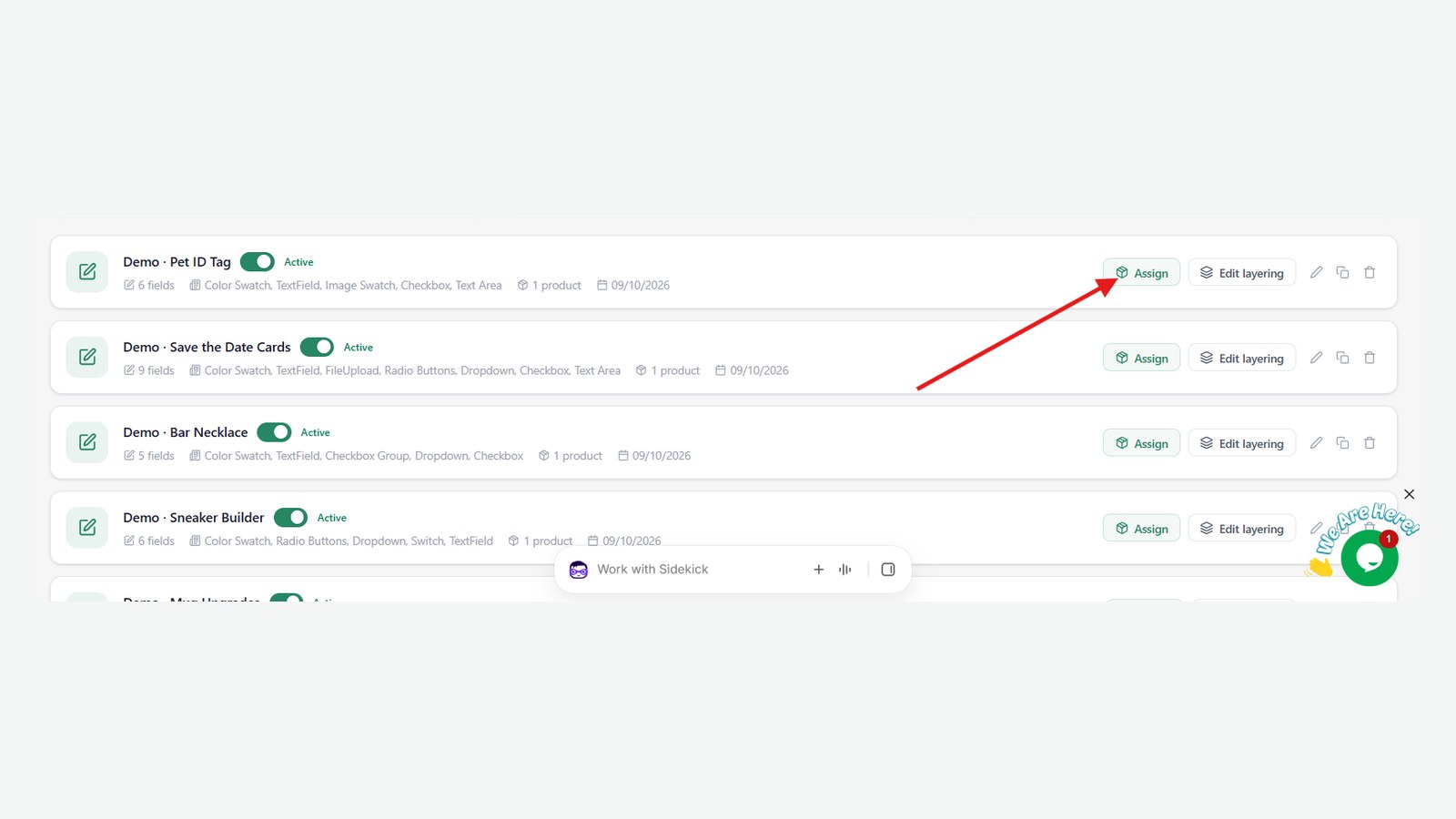Open the green live chat bubble
This screenshot has width=1456, height=819.
click(x=1370, y=558)
